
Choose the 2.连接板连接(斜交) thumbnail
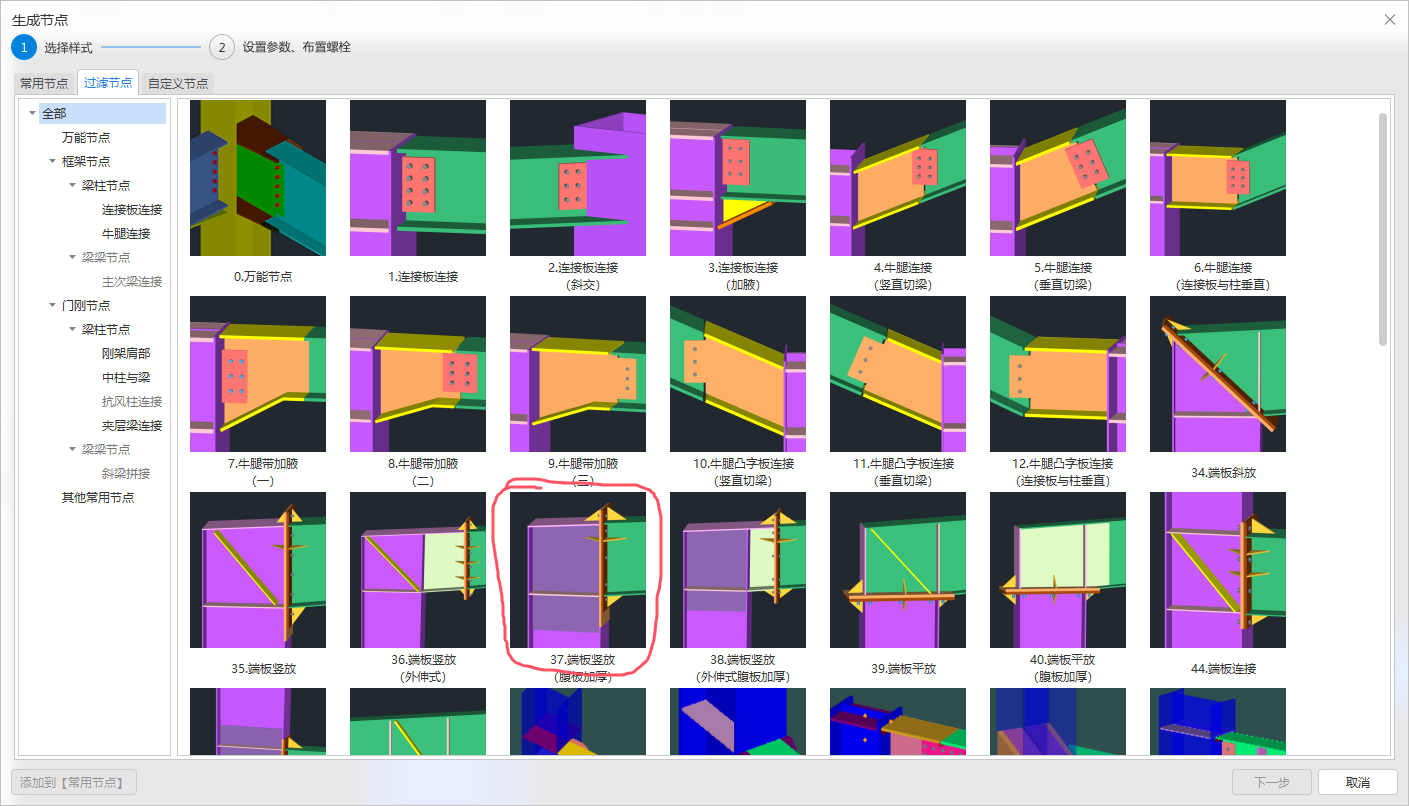click(x=578, y=178)
